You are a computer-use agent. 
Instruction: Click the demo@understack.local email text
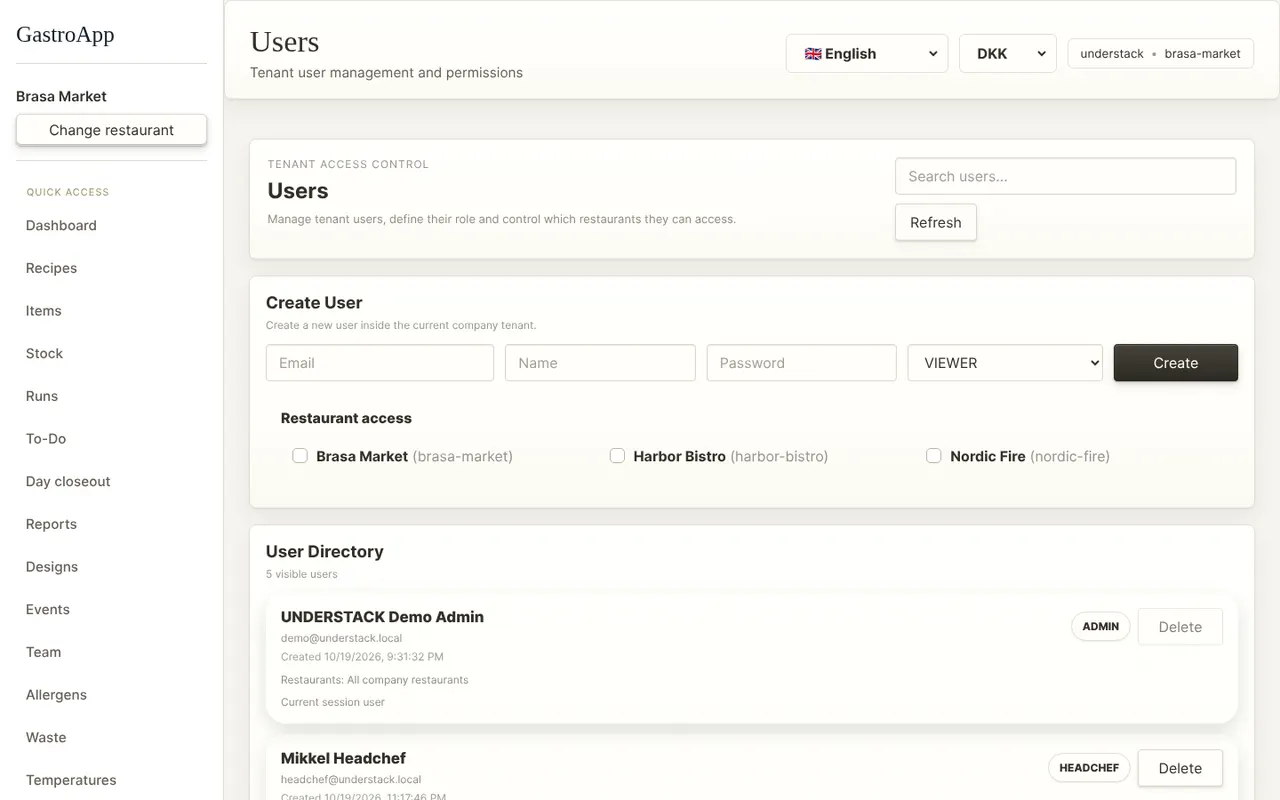[341, 638]
